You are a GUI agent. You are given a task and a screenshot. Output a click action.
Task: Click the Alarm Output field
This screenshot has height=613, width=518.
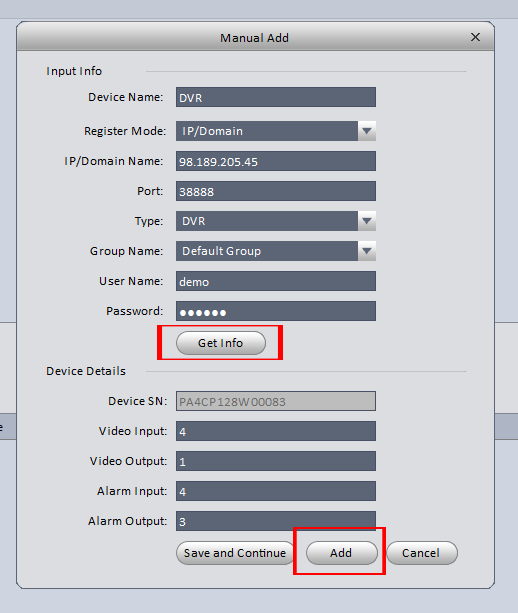(x=276, y=521)
